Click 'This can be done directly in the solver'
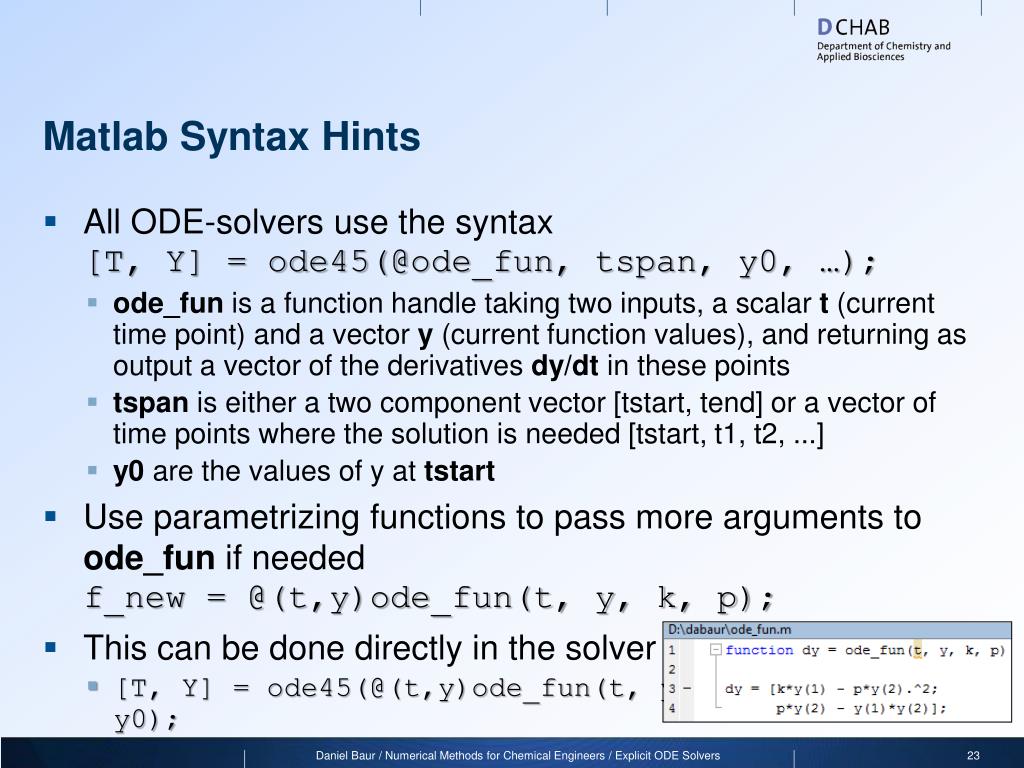 point(370,648)
